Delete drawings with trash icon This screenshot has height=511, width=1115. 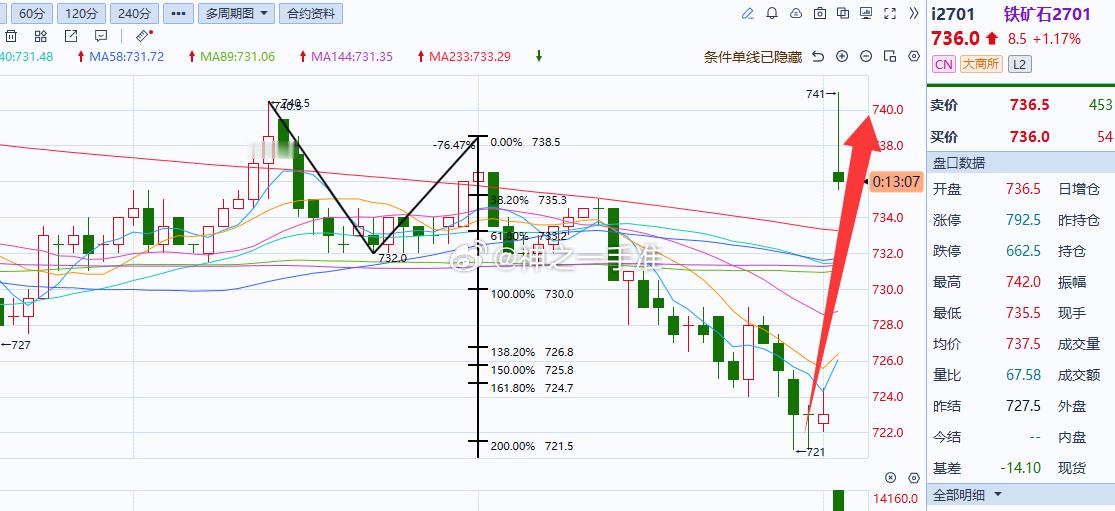[x=11, y=36]
